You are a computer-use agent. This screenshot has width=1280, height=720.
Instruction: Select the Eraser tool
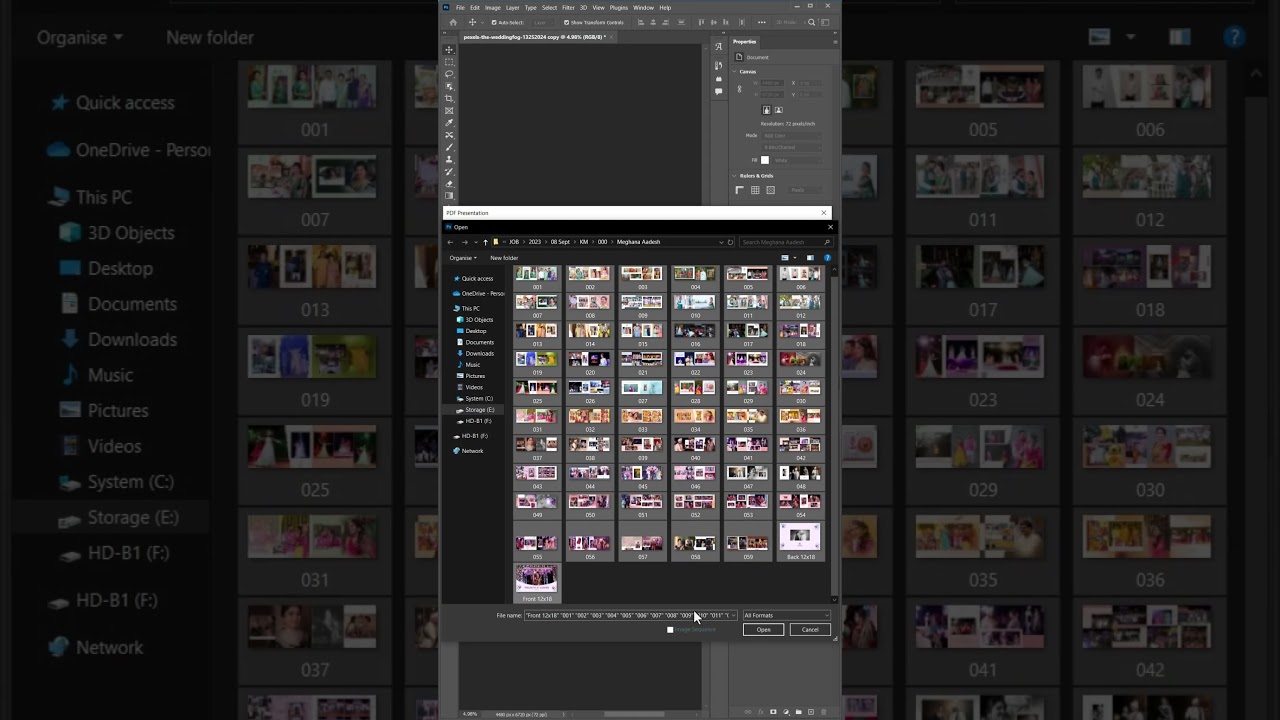449,184
